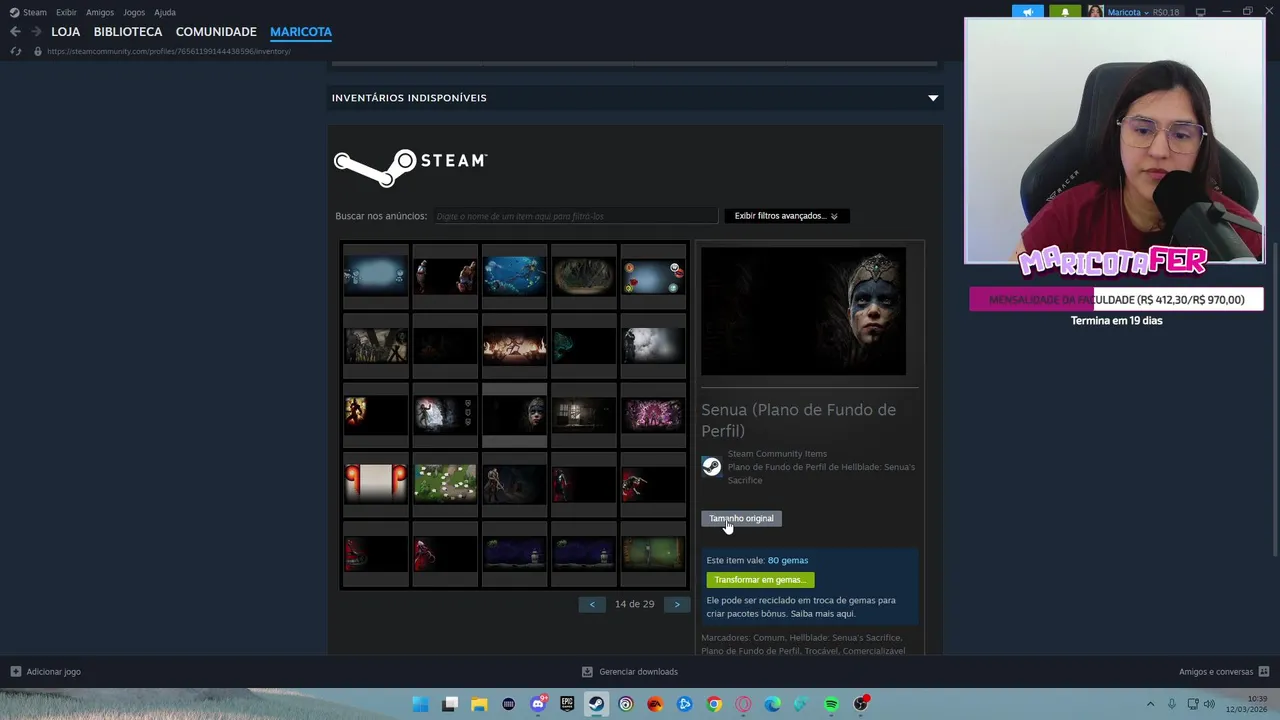Click the large Senua background preview image
Screen dimensions: 1280x720
point(803,312)
